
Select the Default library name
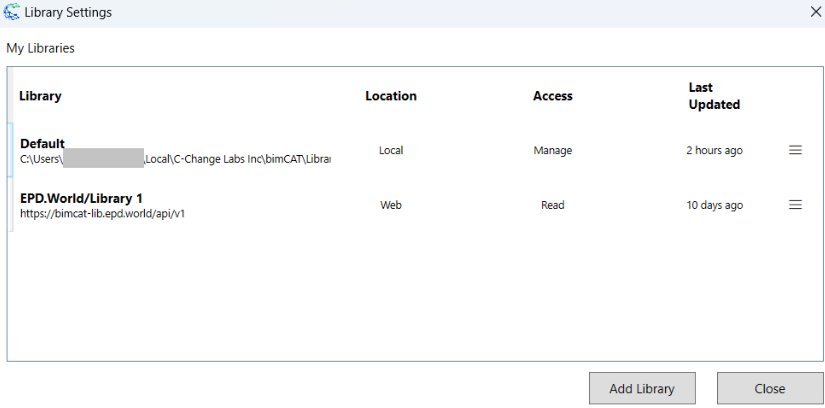(x=42, y=144)
